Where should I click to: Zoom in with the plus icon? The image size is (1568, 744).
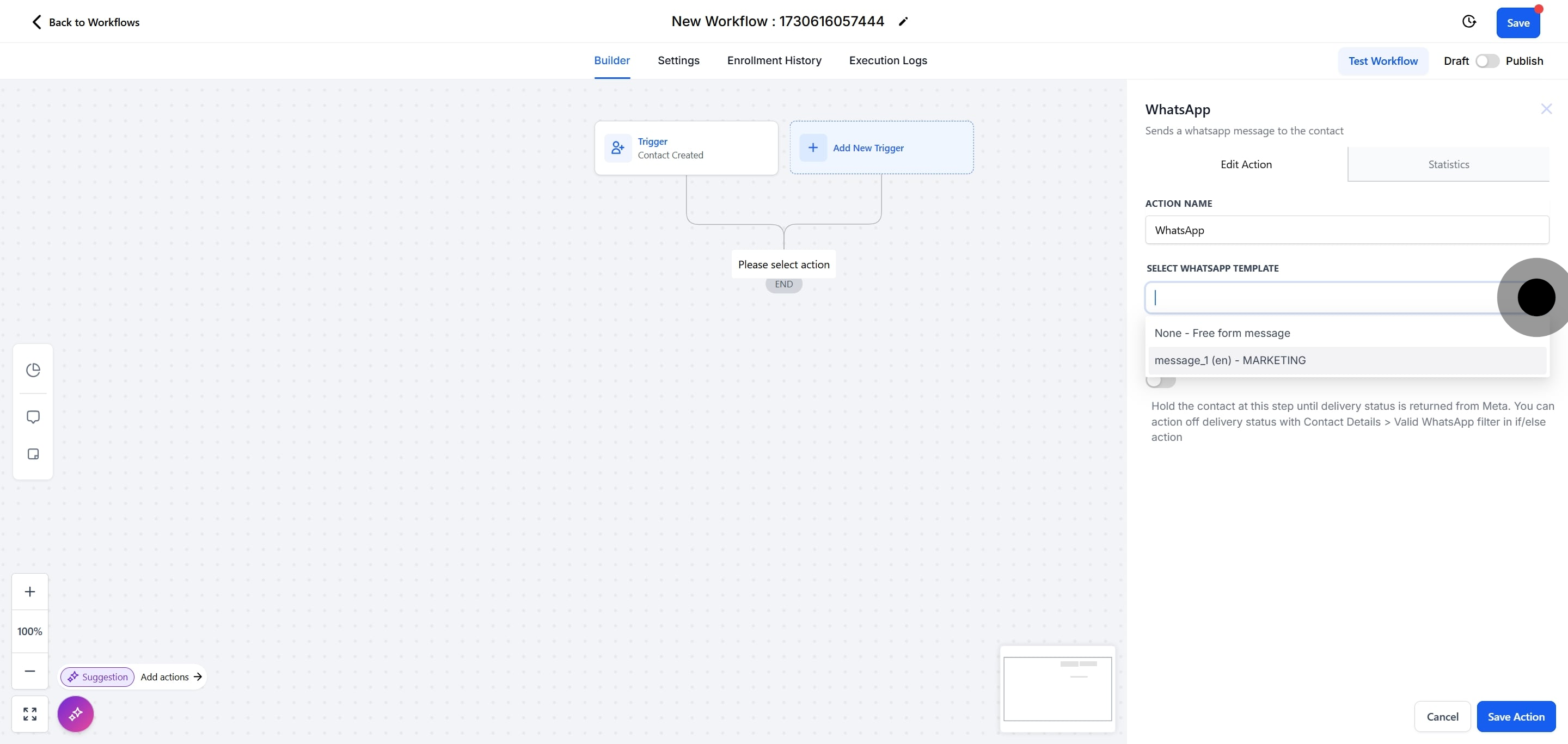pos(30,591)
